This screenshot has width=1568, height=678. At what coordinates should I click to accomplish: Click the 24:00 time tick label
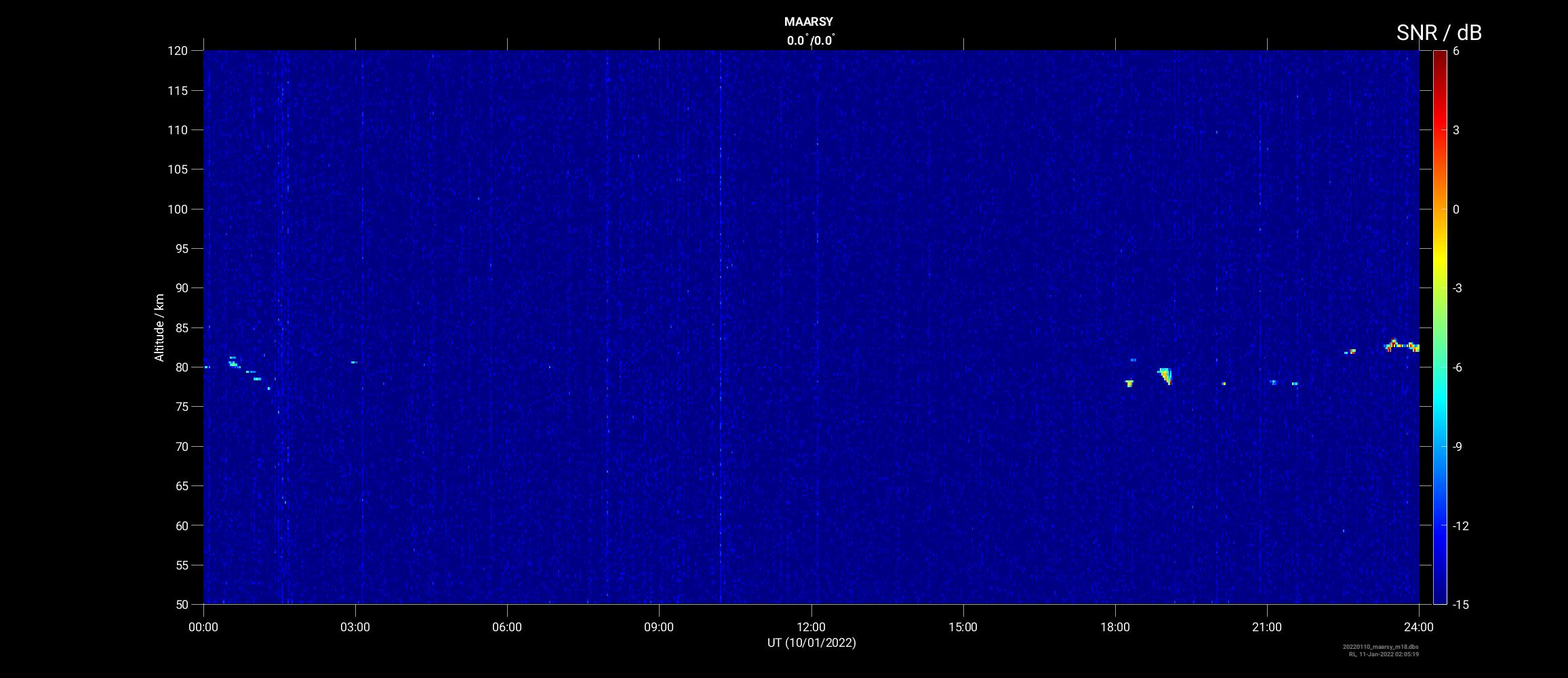(1419, 627)
